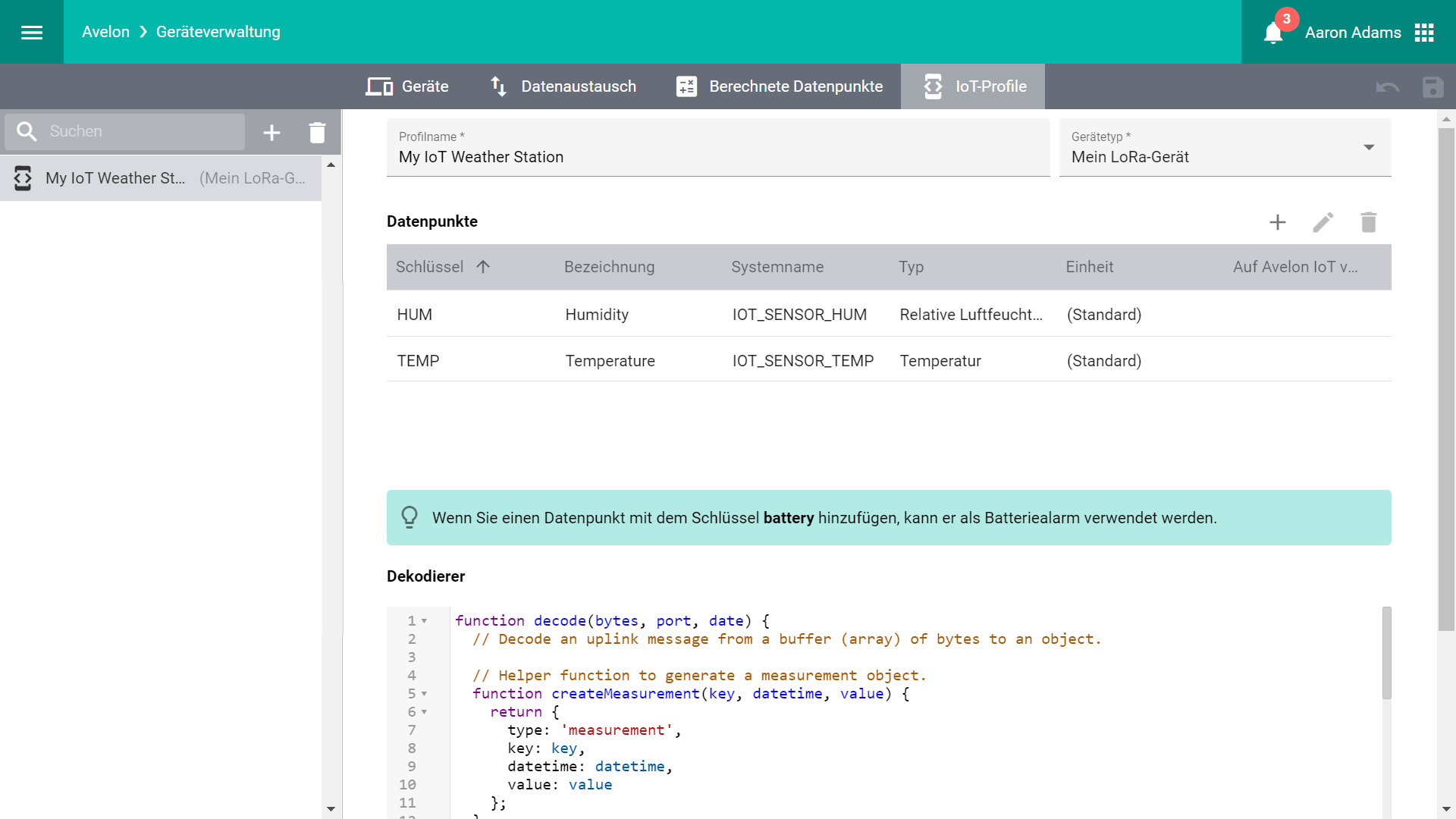Click IOT_SENSOR_TEMP system name
Image resolution: width=1456 pixels, height=819 pixels.
[803, 361]
